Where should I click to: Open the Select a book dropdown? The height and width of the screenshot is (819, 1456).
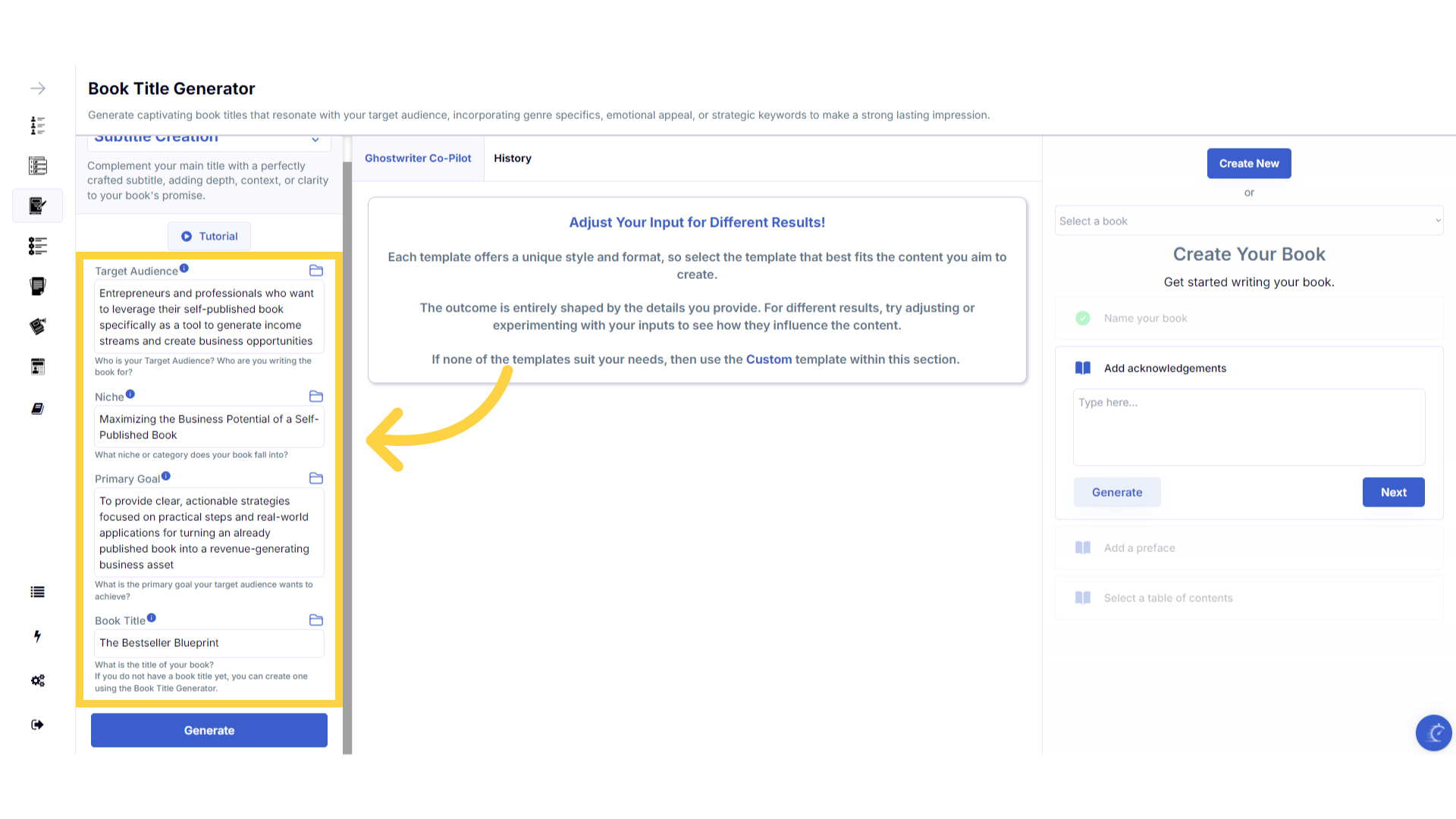1249,221
